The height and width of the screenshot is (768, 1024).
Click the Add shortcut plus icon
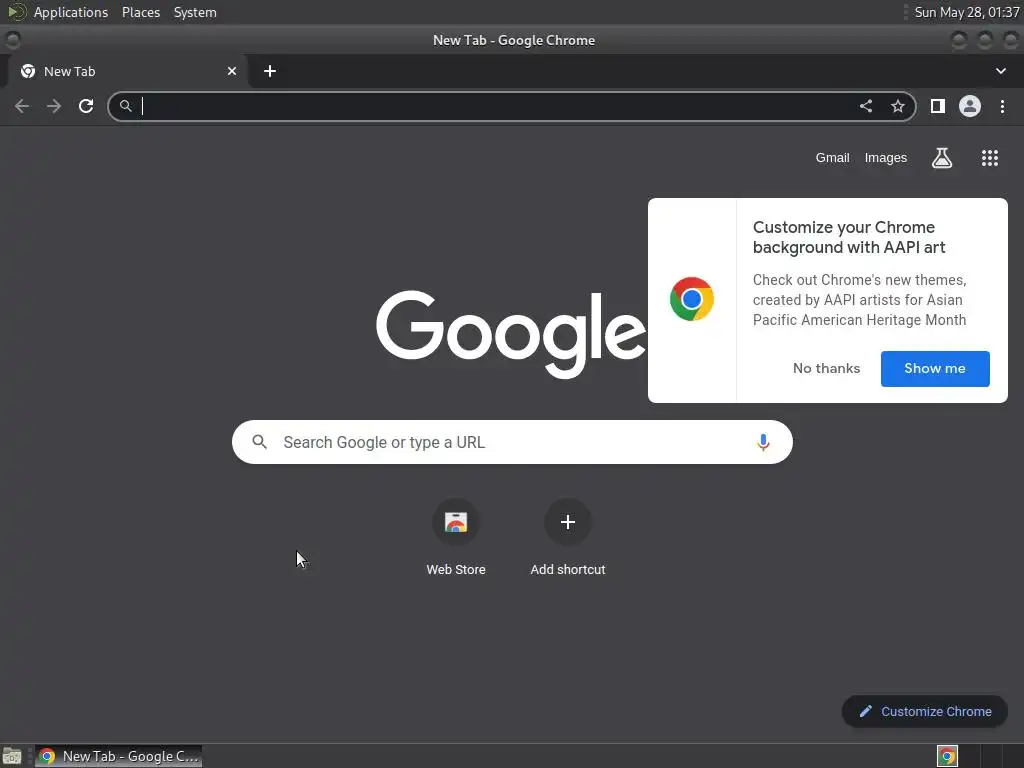(568, 522)
